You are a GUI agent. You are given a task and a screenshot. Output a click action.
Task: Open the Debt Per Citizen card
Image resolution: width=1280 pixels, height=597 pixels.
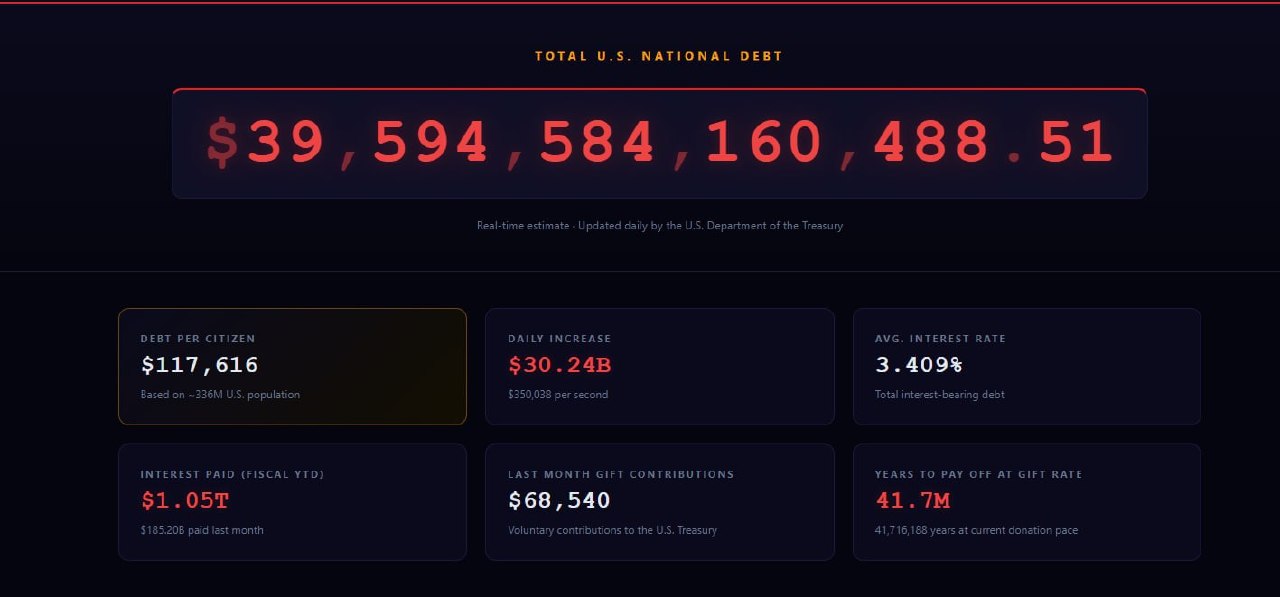tap(292, 366)
